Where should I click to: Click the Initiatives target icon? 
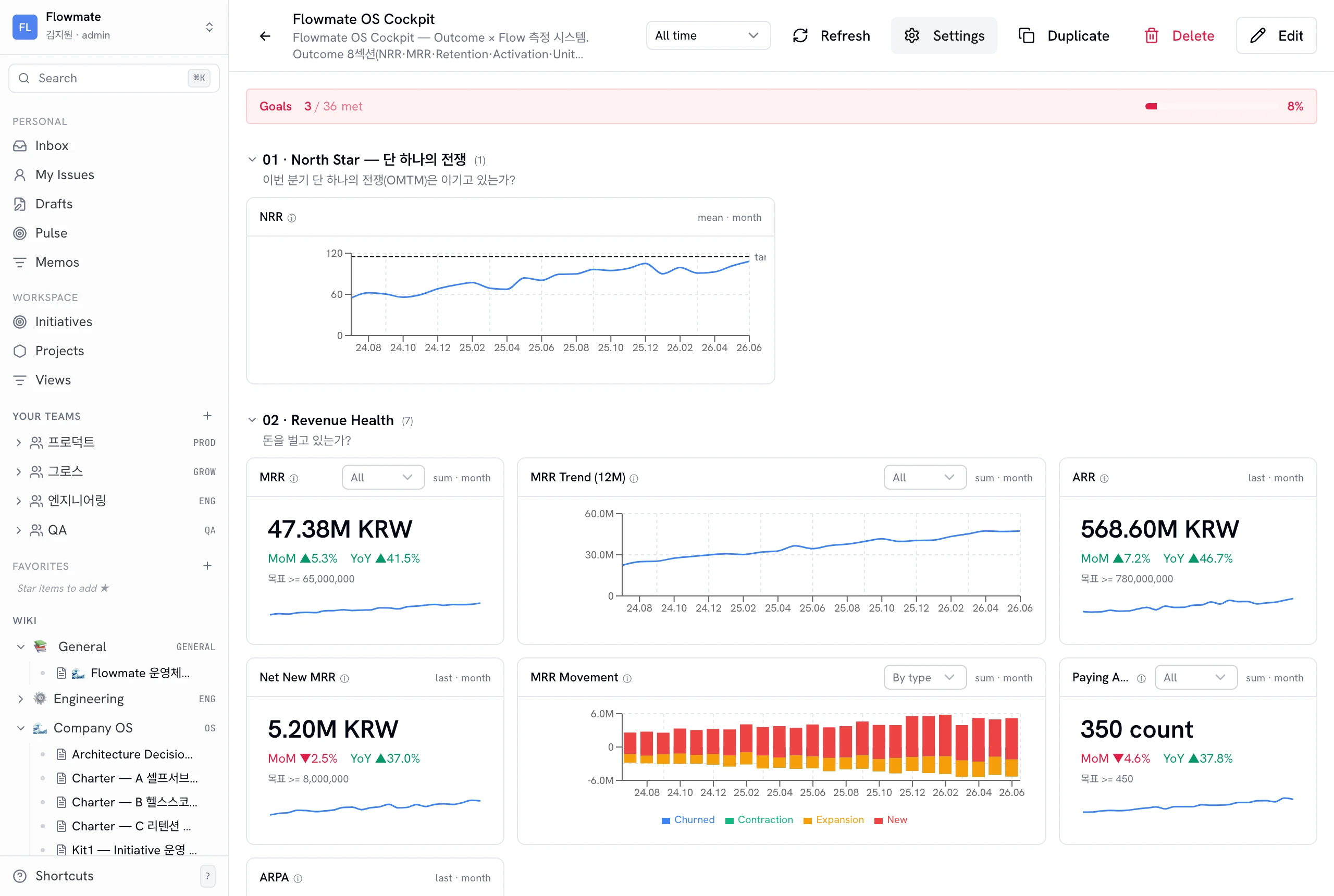20,322
